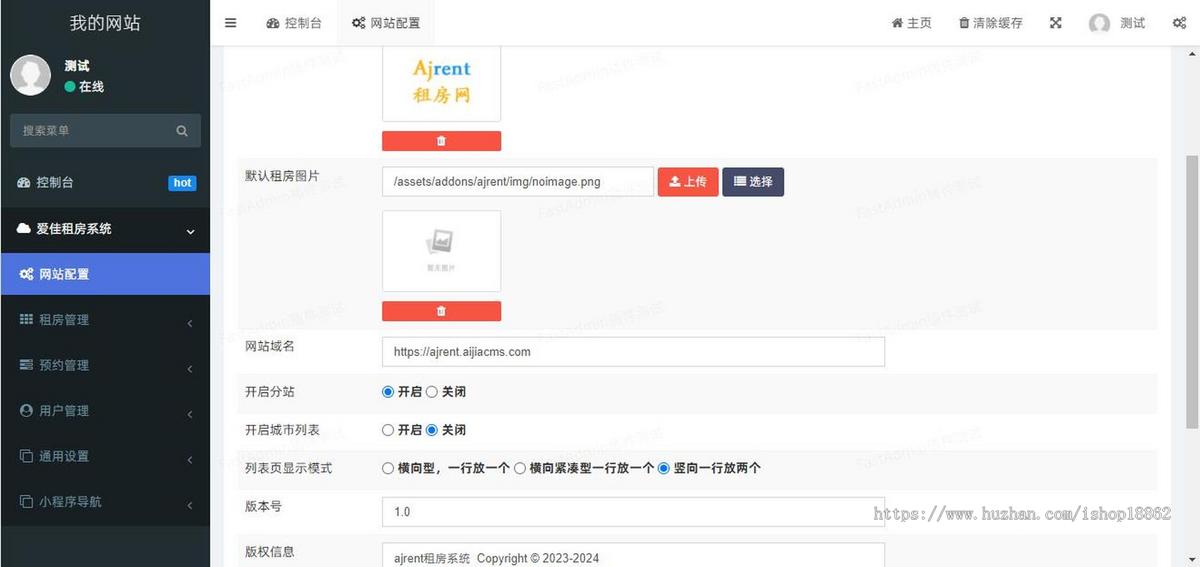Screen dimensions: 1200x567
Task: Click the user avatar in sidebar
Action: tap(30, 75)
